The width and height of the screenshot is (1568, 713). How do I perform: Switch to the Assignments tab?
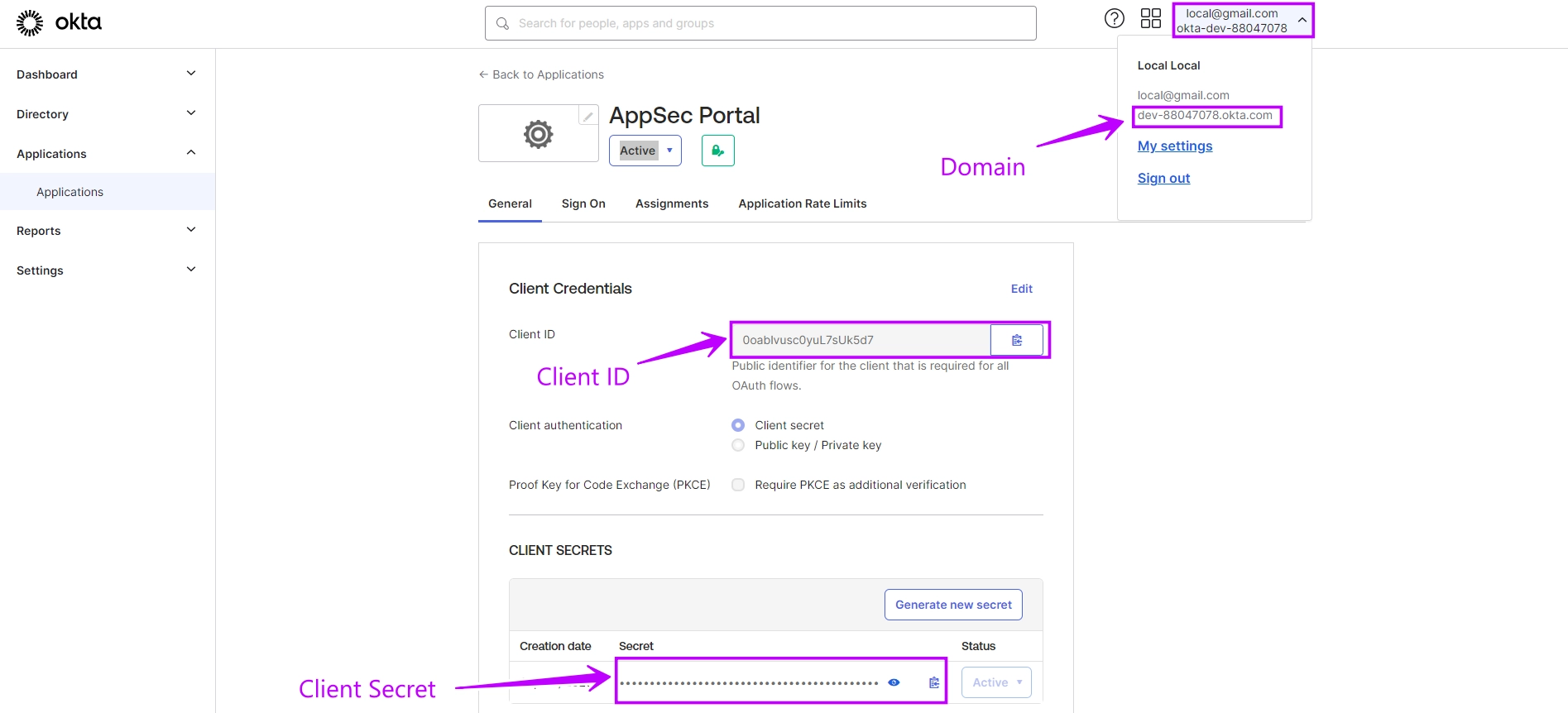pos(671,203)
